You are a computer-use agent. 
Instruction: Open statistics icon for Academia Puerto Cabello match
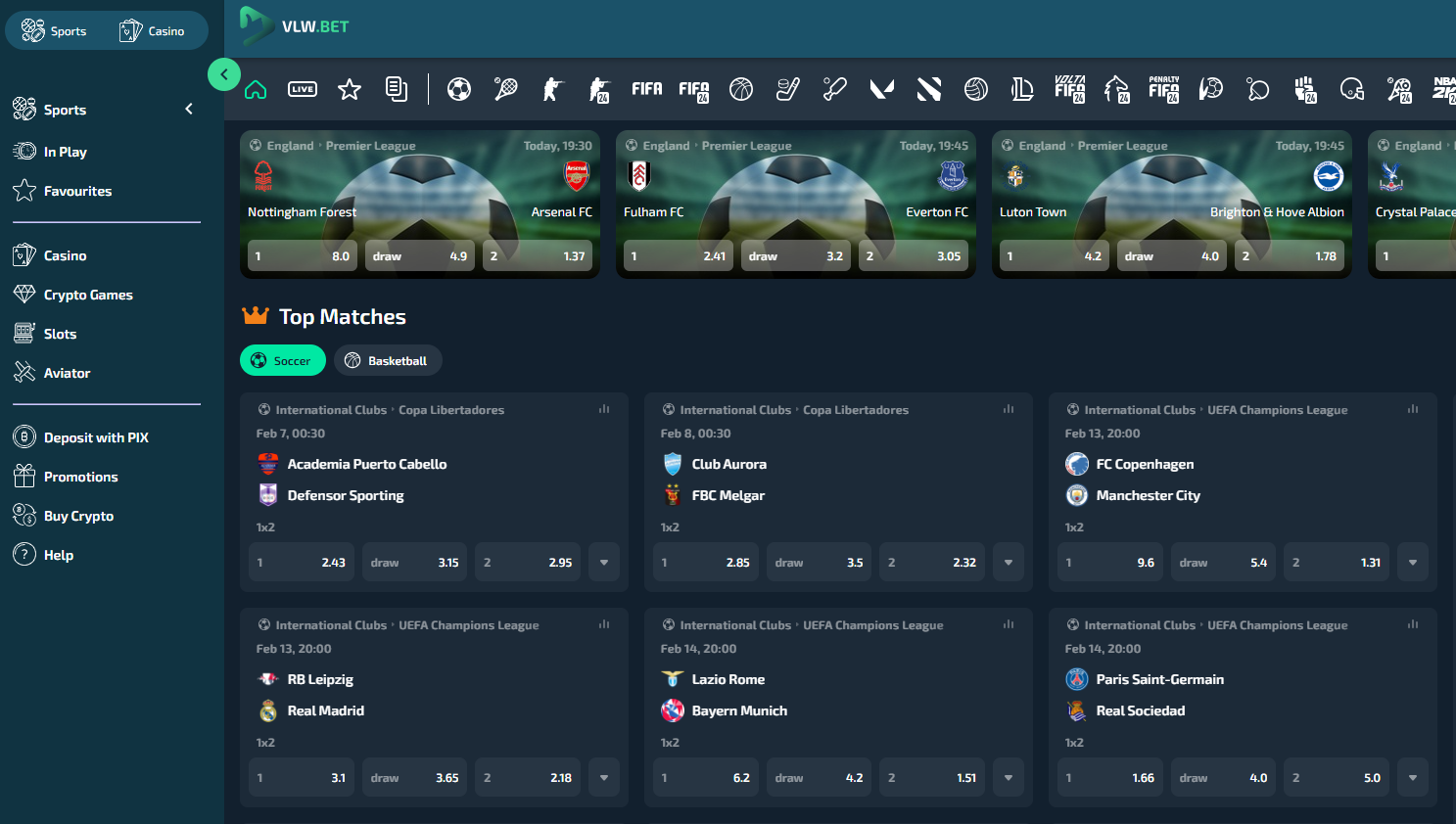pyautogui.click(x=604, y=409)
